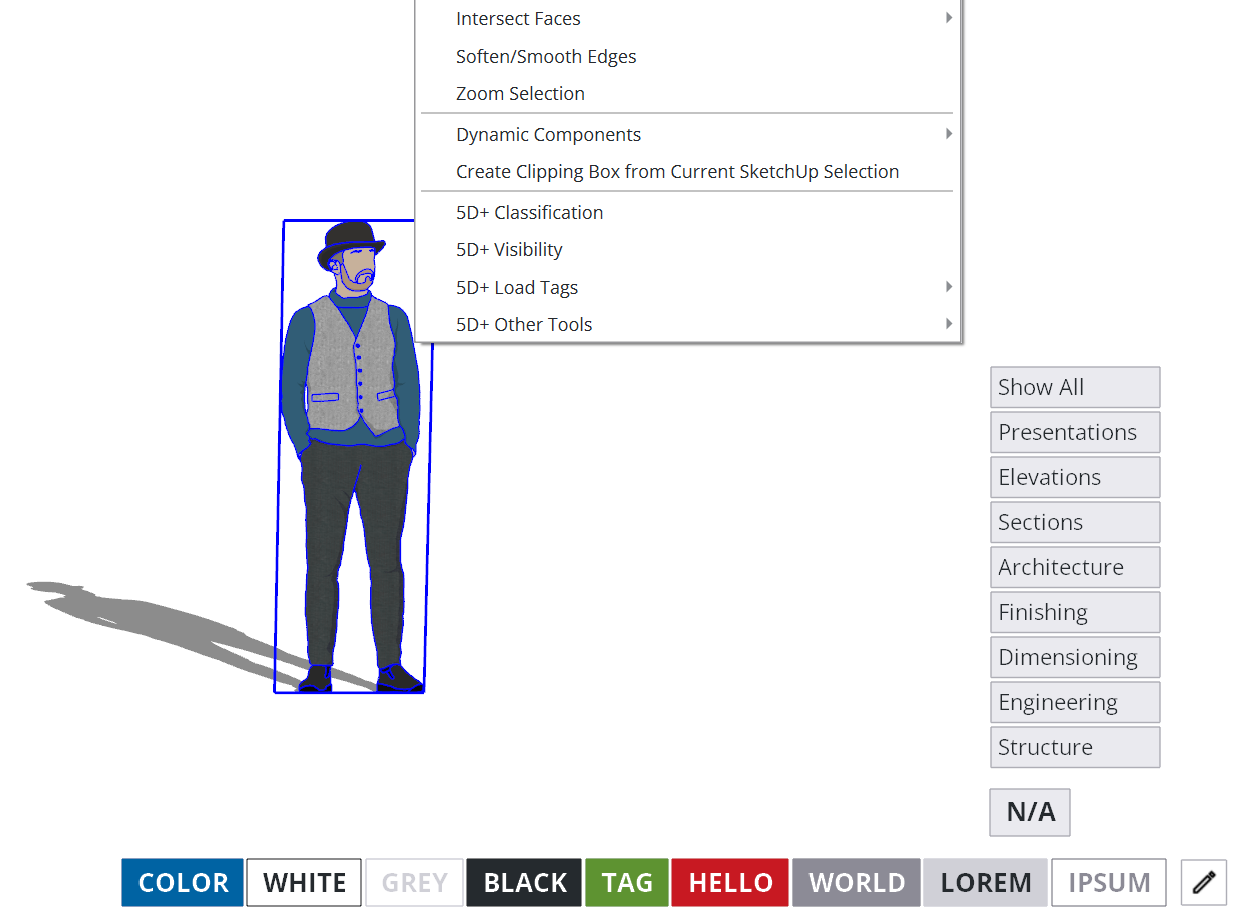Click Create Clipping Box from Current Selection
The width and height of the screenshot is (1237, 915).
pyautogui.click(x=677, y=171)
